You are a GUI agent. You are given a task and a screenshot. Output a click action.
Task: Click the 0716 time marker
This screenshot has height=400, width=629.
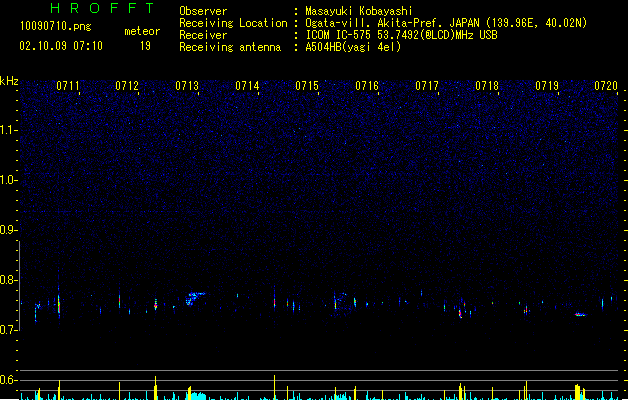[x=367, y=86]
